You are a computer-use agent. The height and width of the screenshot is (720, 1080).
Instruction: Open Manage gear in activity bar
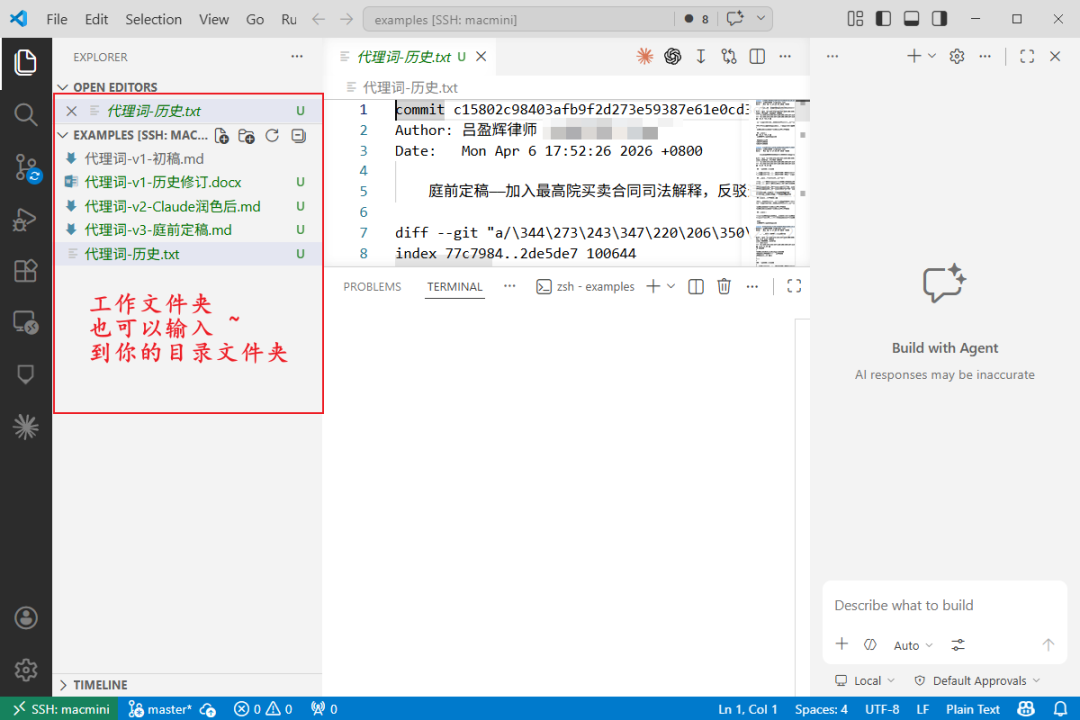click(25, 670)
